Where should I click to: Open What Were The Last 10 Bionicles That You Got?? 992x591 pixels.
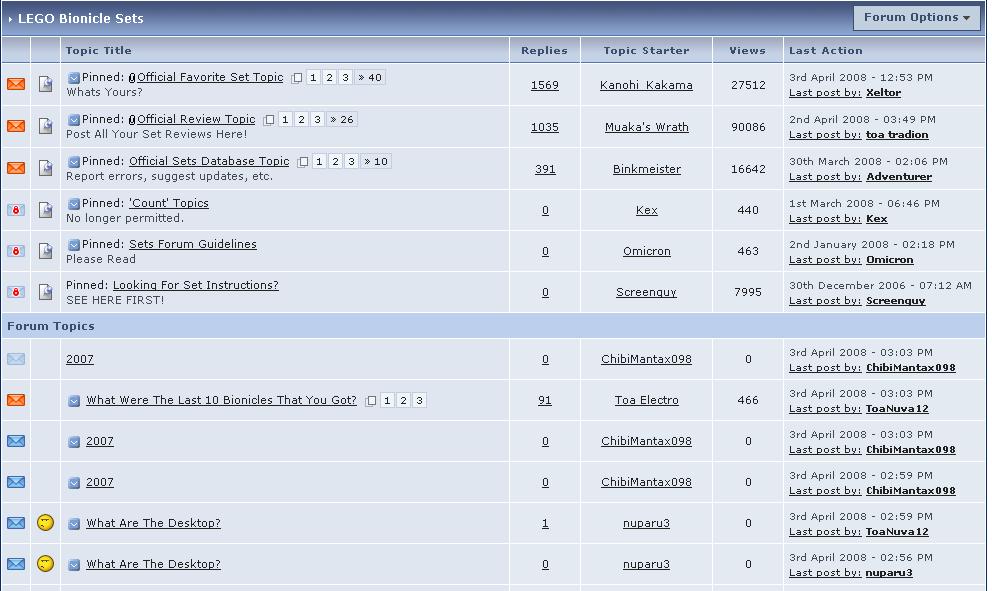click(221, 400)
